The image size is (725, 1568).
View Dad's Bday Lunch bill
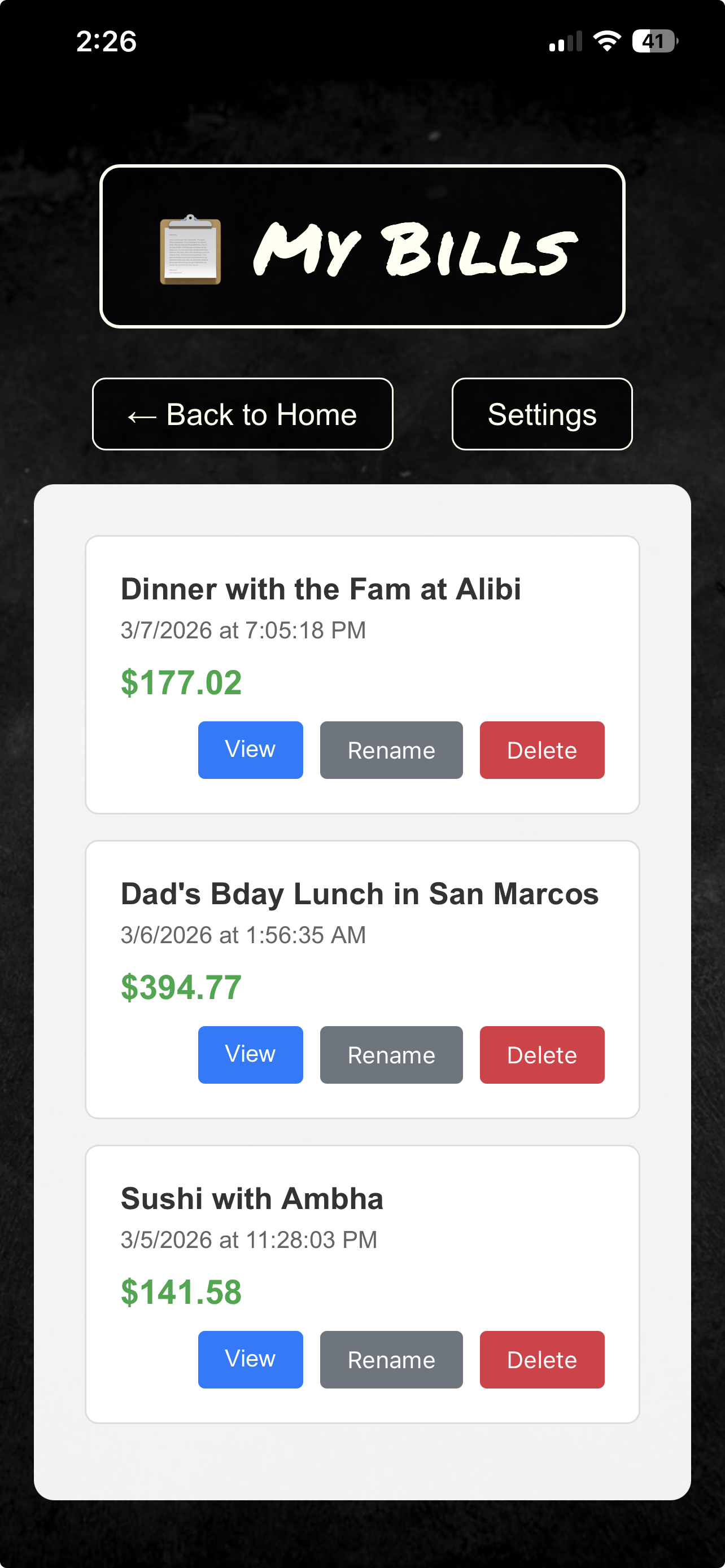[x=250, y=1055]
